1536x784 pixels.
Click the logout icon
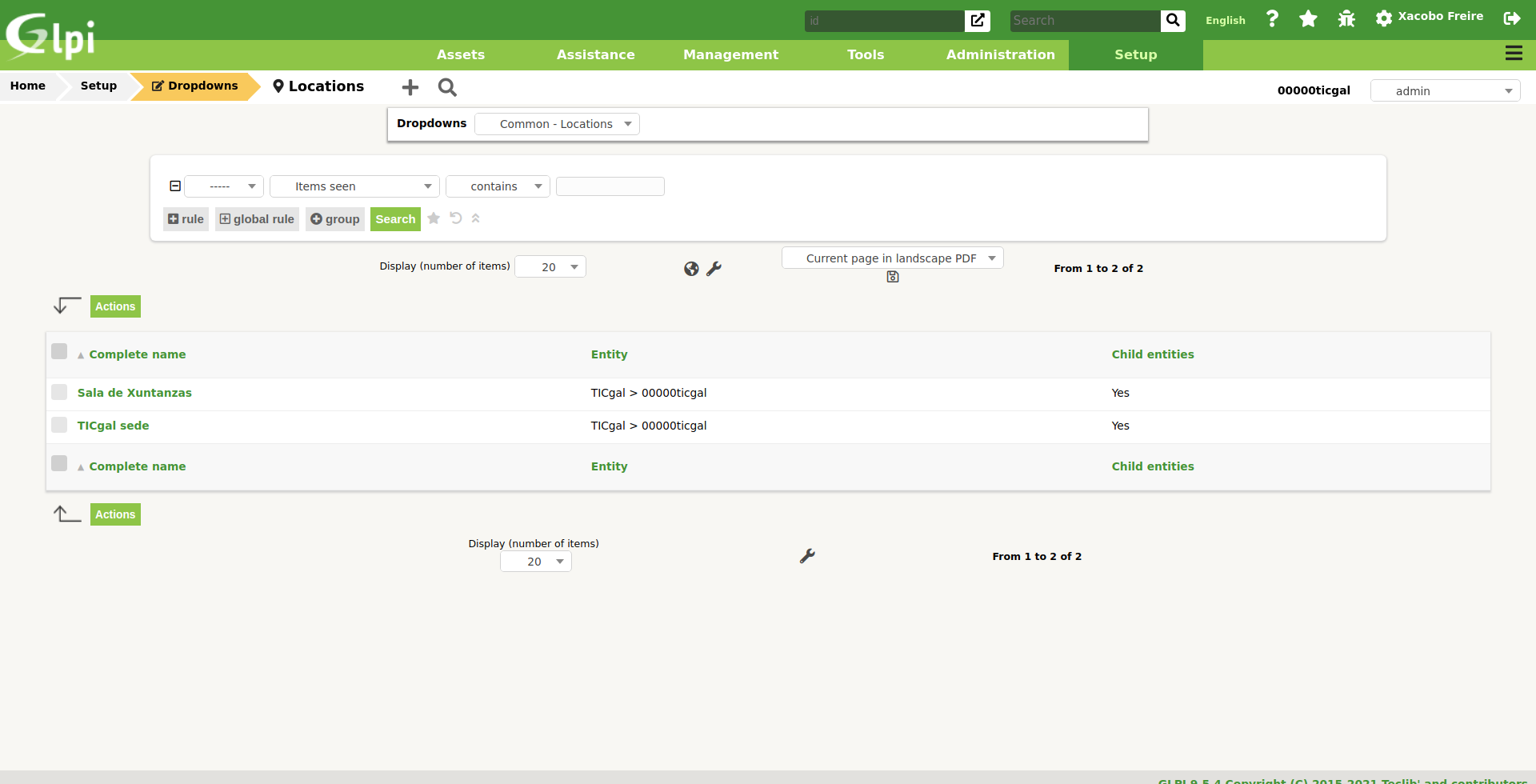click(x=1511, y=18)
